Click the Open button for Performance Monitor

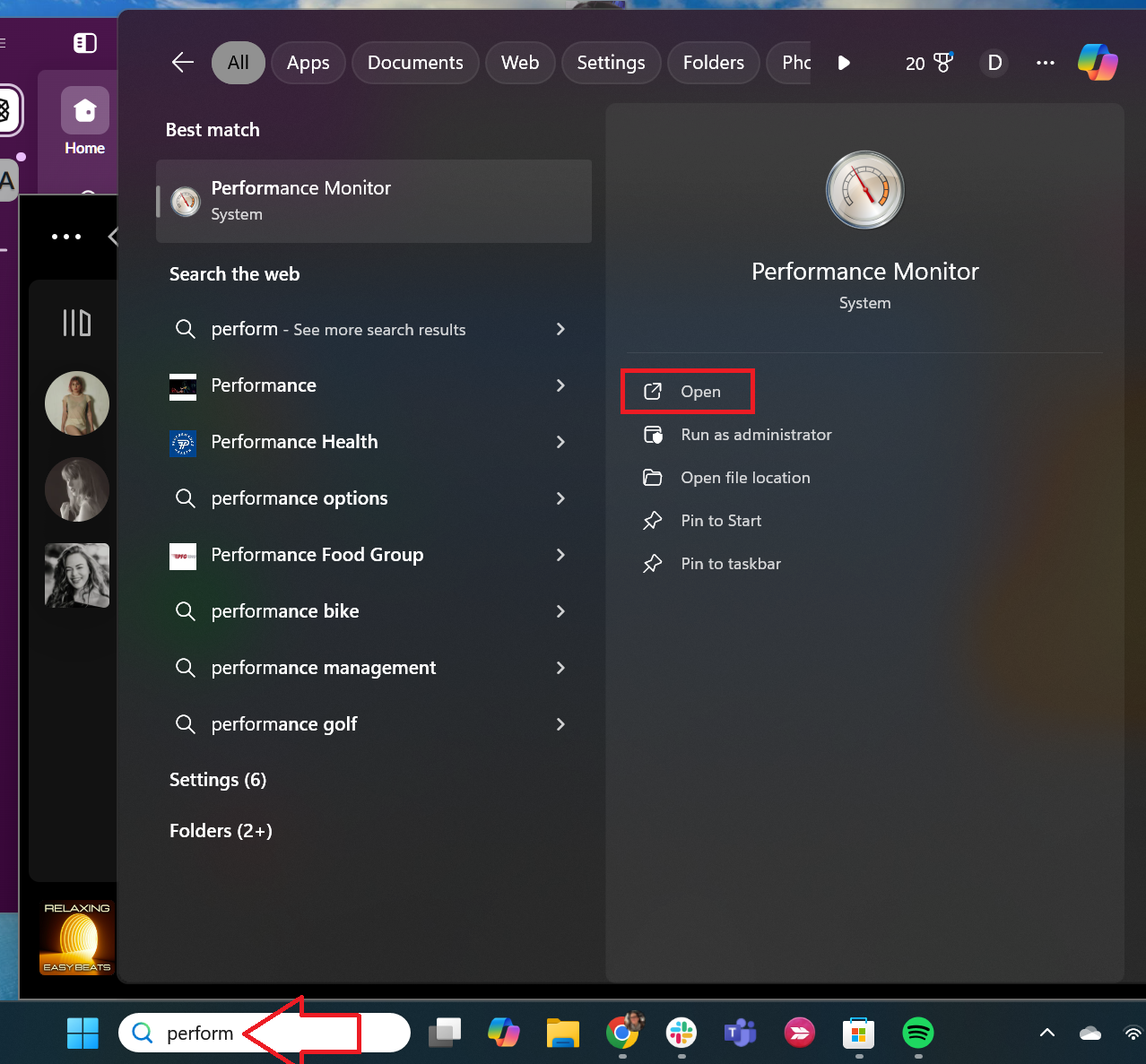click(687, 391)
